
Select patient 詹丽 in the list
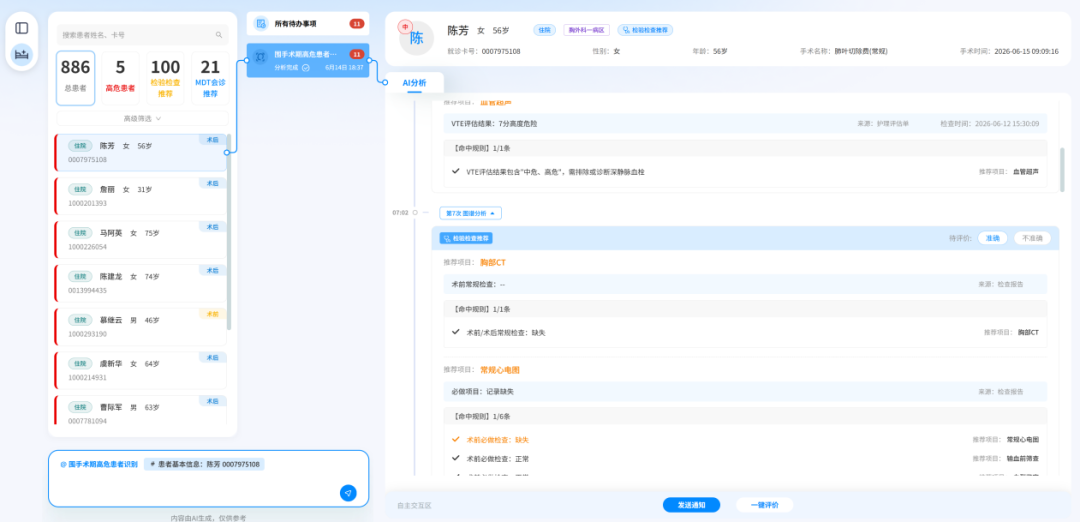click(141, 196)
